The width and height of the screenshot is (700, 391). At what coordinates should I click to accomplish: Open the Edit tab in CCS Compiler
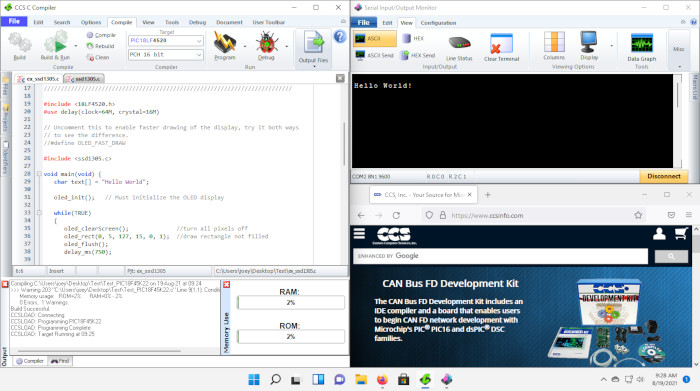38,22
